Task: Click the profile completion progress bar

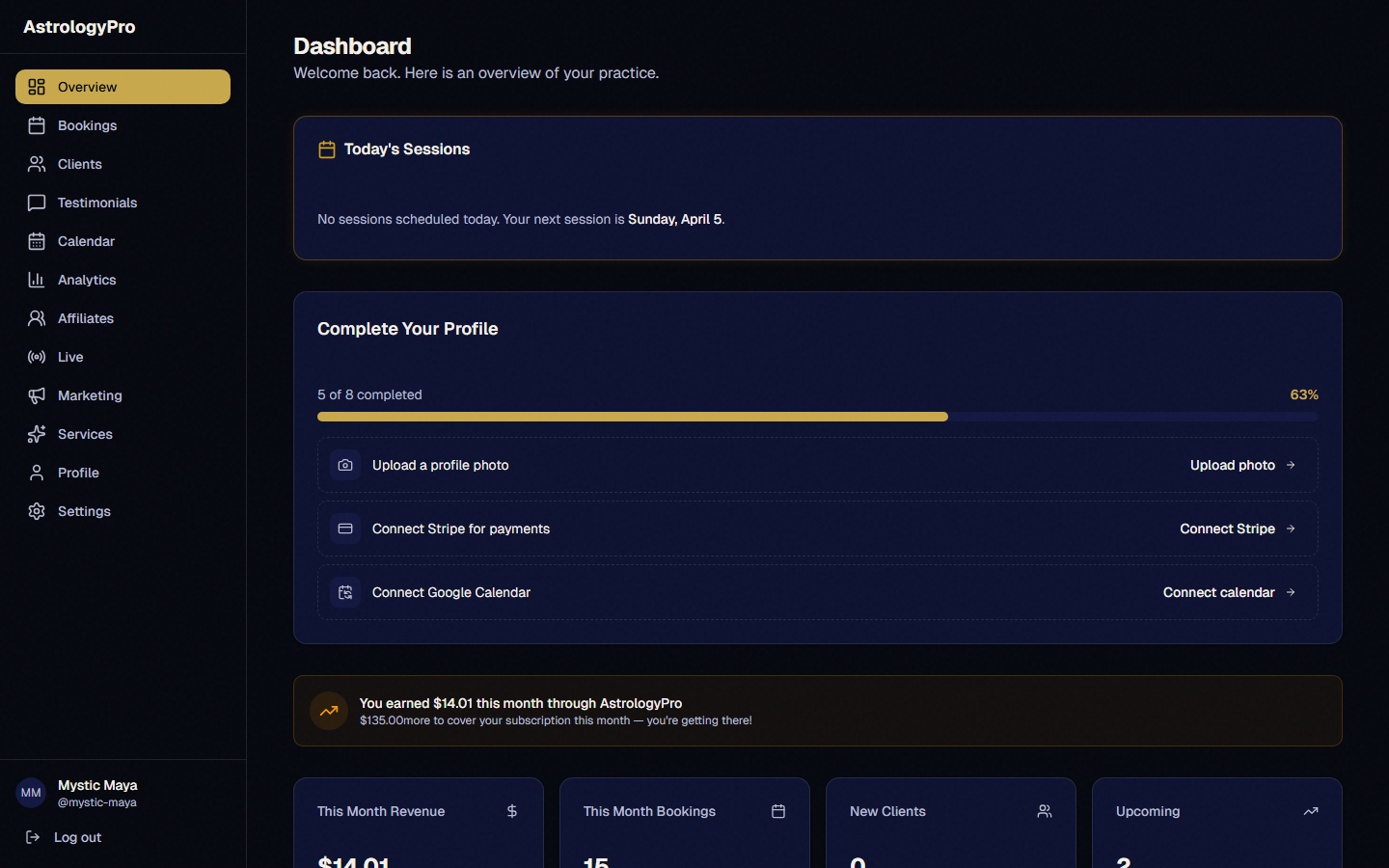Action: tap(817, 417)
